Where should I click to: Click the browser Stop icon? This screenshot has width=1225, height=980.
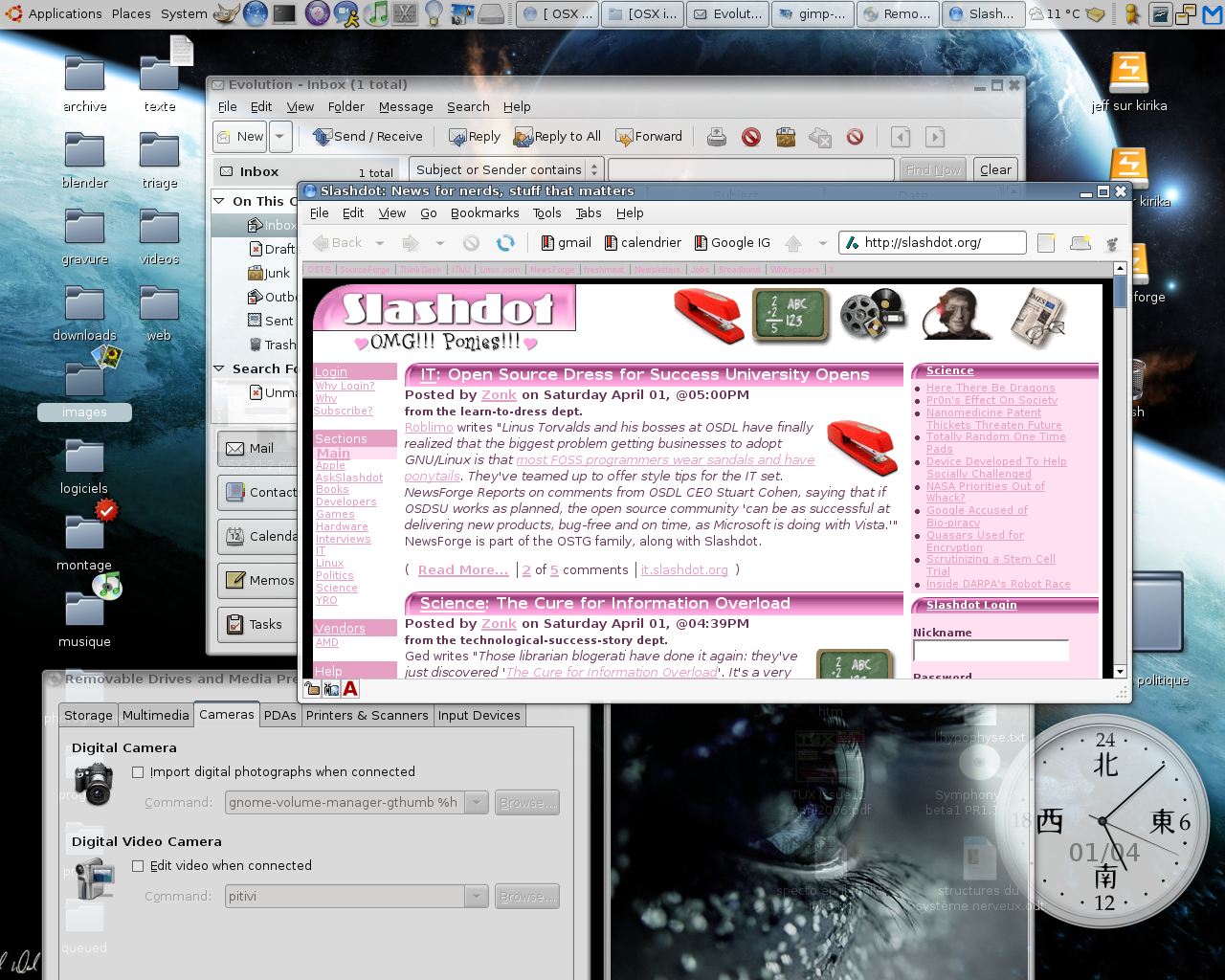(x=471, y=243)
